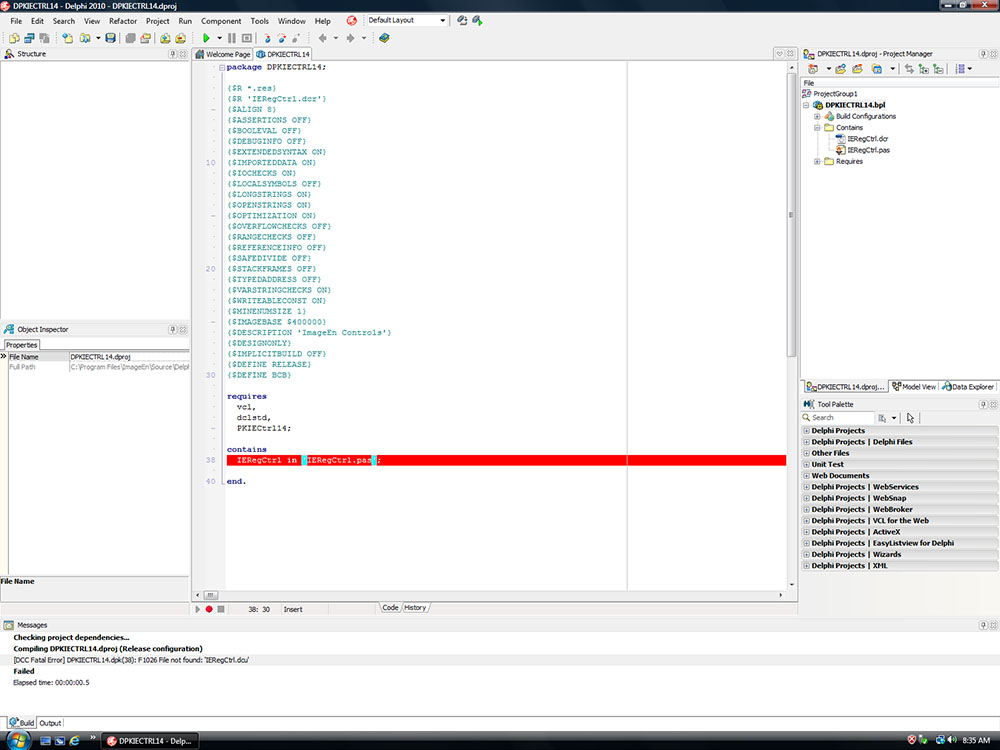Screen dimensions: 1000x750
Task: Pin the Structure panel
Action: click(x=172, y=54)
